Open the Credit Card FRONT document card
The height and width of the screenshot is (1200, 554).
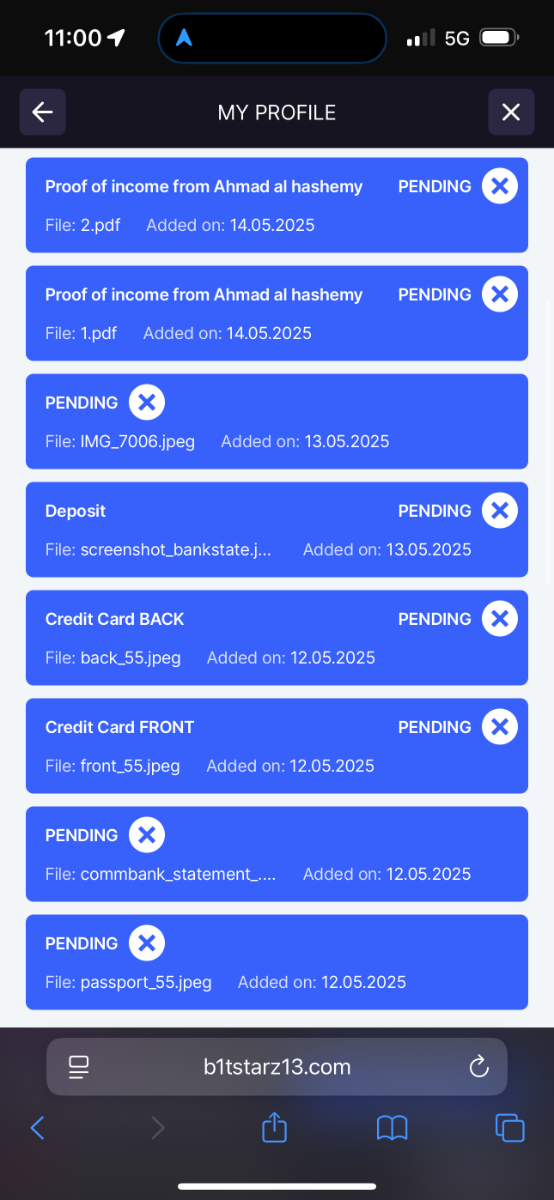(277, 746)
